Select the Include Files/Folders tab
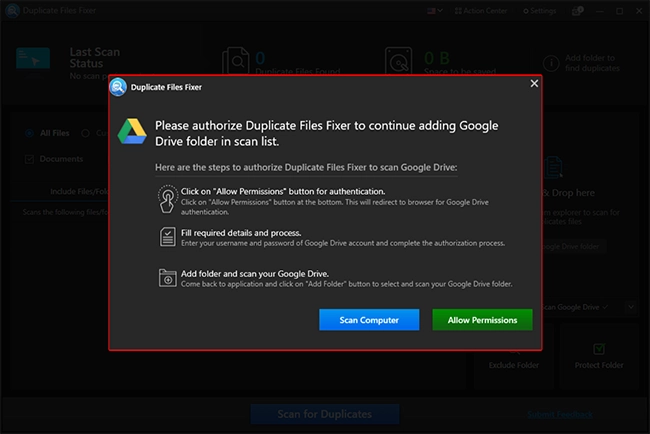 point(79,192)
